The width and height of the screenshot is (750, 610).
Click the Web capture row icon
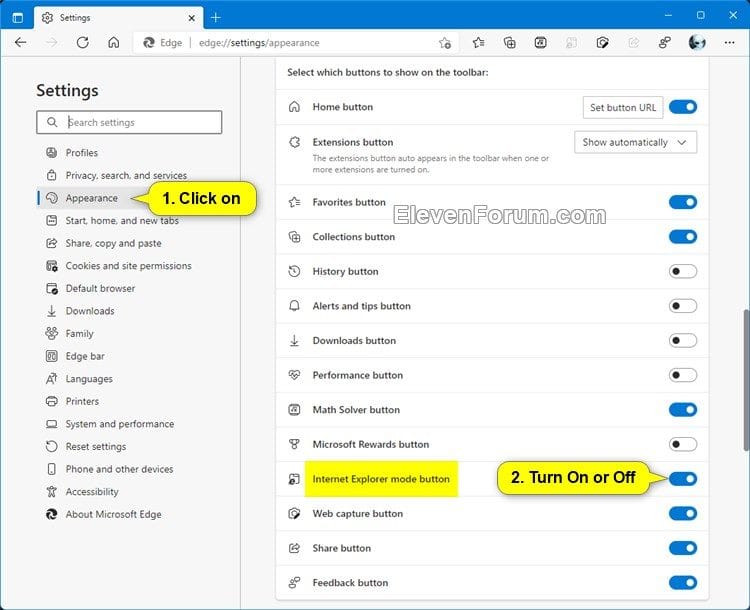pyautogui.click(x=294, y=513)
